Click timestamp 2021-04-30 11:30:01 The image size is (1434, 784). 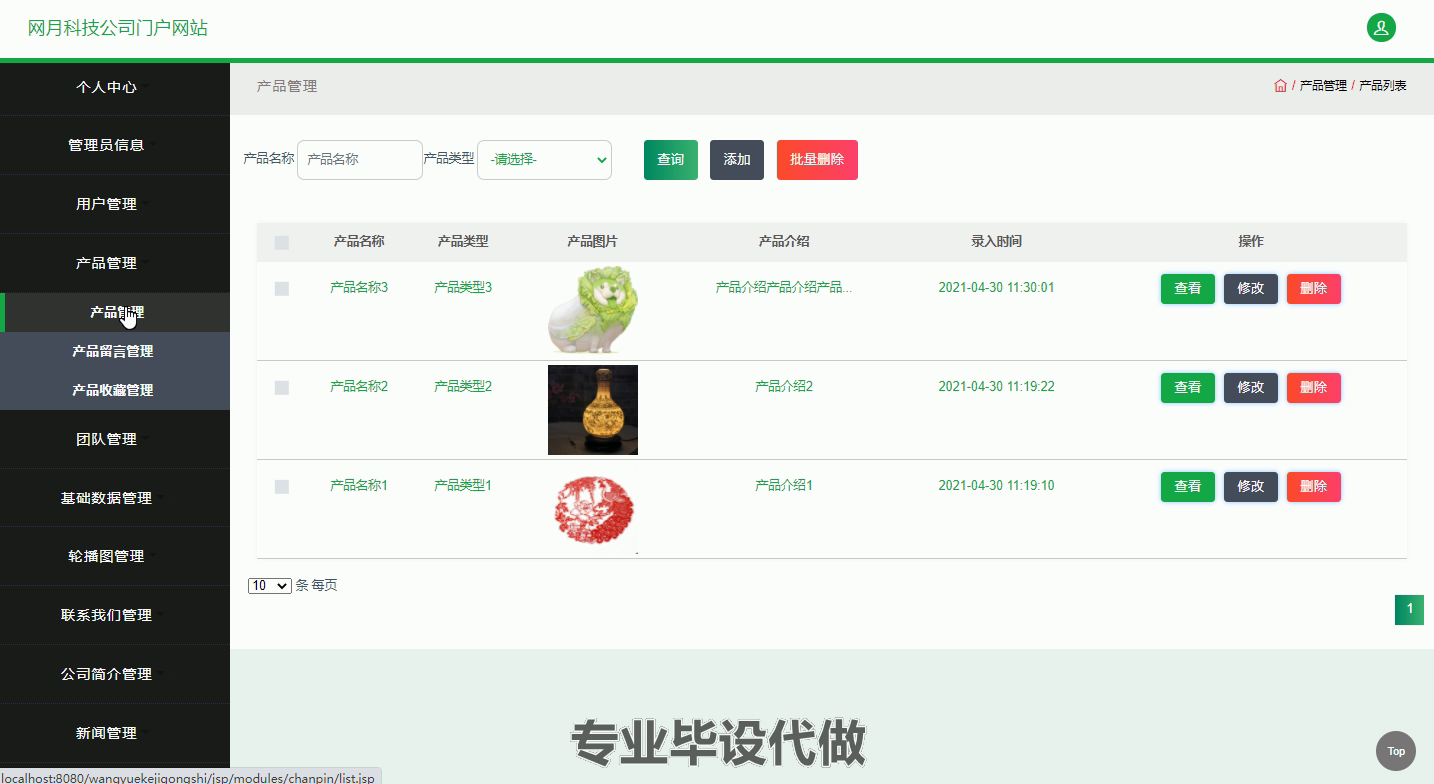[x=996, y=288]
